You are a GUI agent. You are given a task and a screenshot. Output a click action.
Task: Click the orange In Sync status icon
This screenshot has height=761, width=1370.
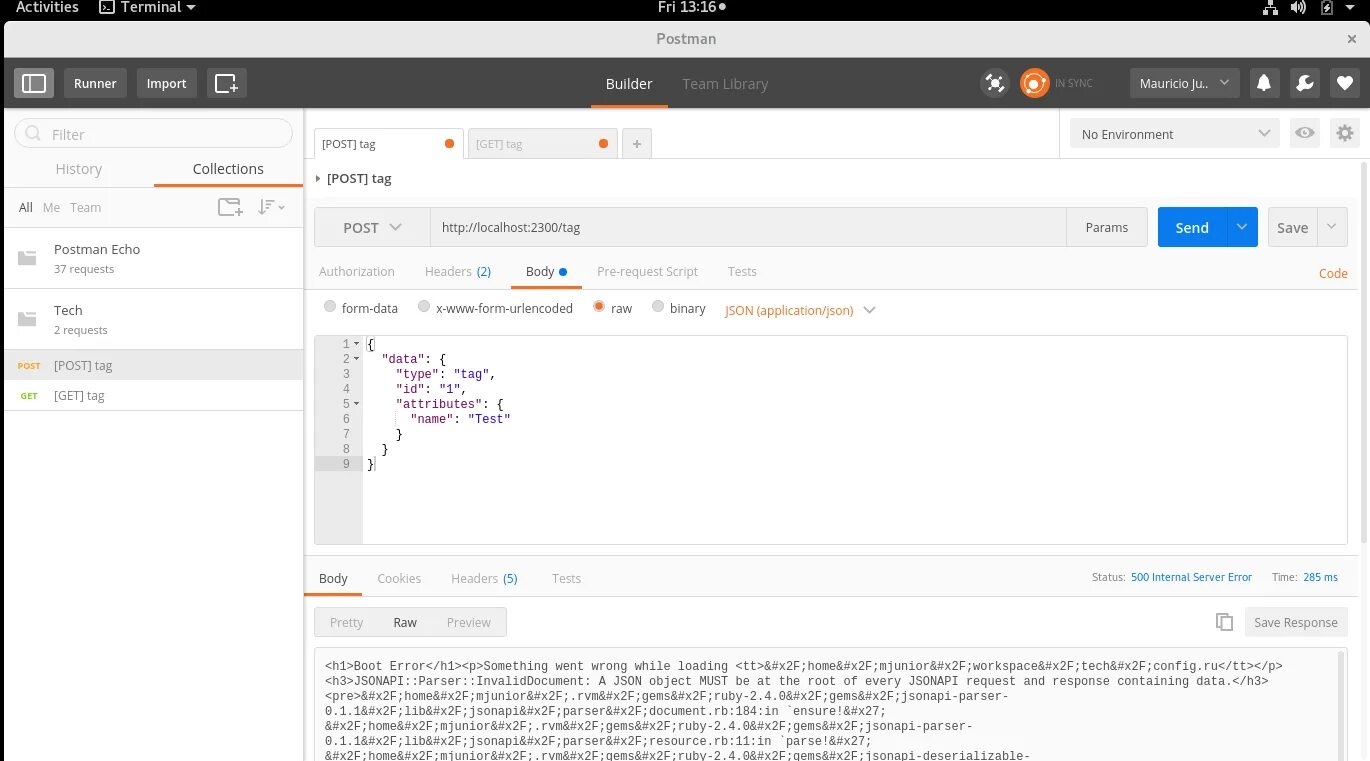tap(1034, 83)
